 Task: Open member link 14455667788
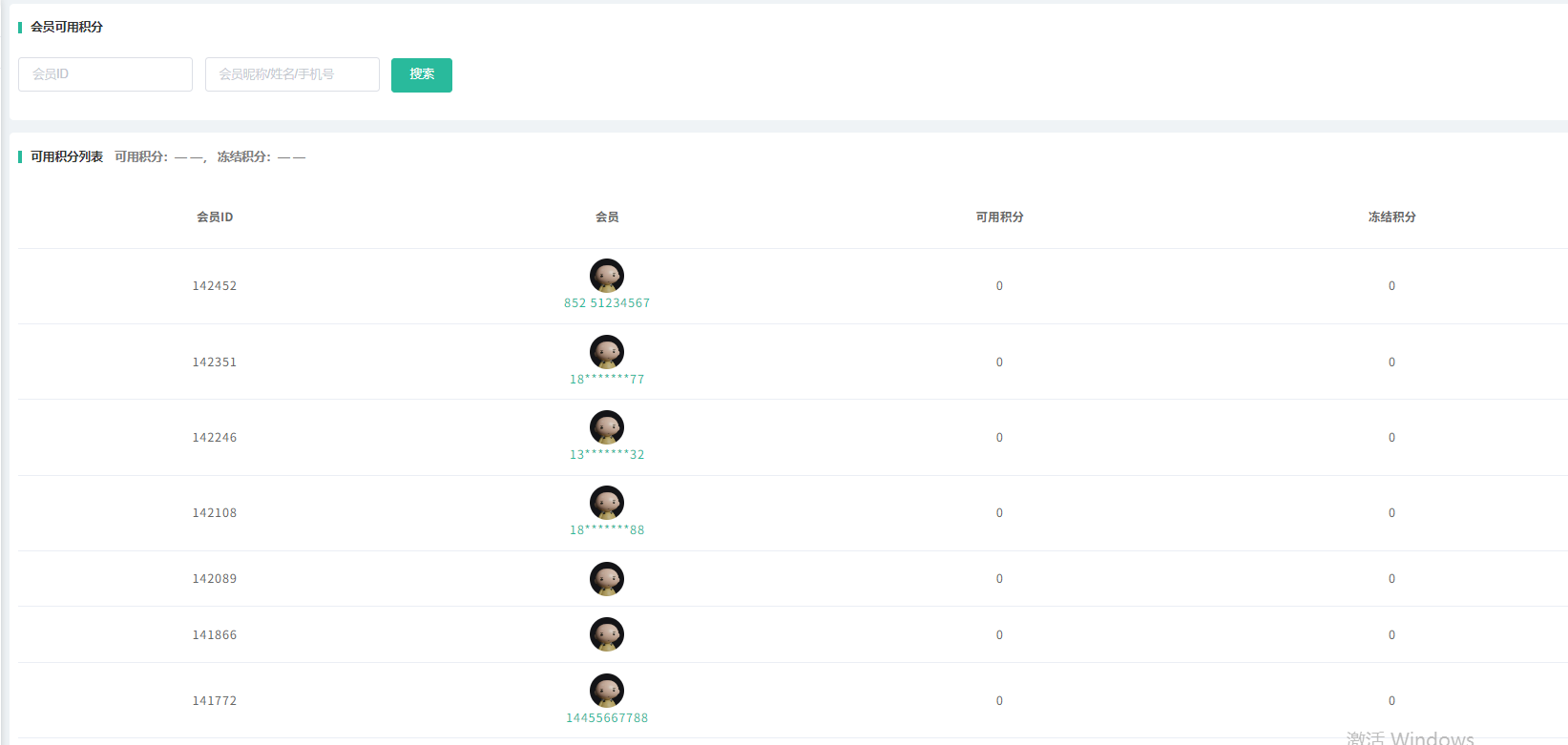coord(607,718)
